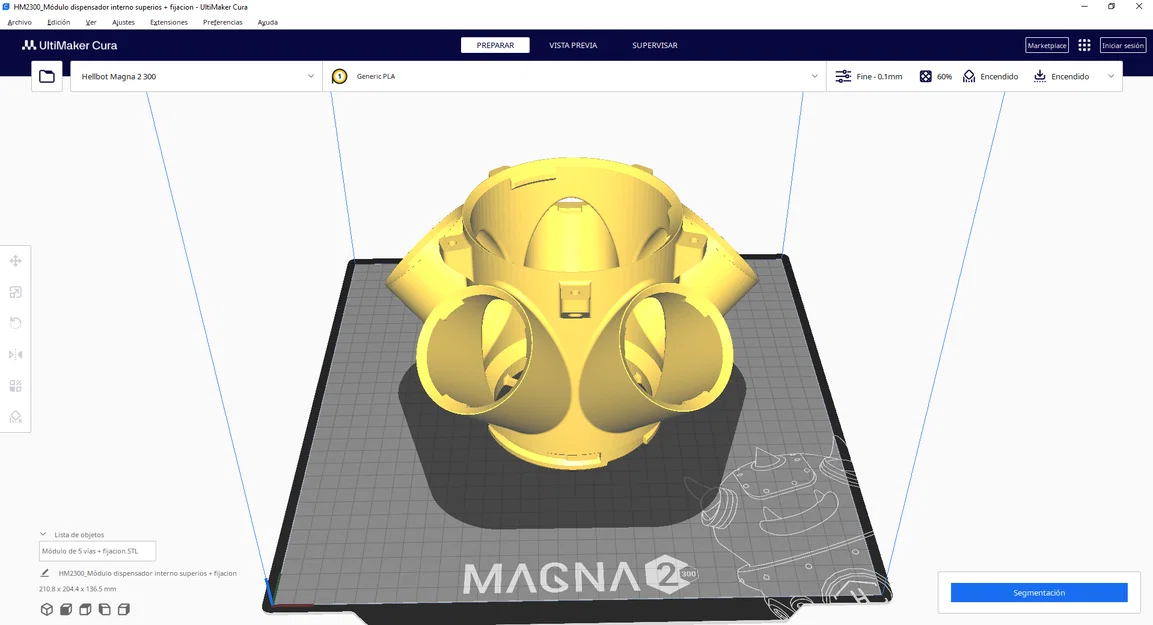Viewport: 1153px width, 625px height.
Task: Click the UltiMaker Cura logo
Action: pos(70,46)
